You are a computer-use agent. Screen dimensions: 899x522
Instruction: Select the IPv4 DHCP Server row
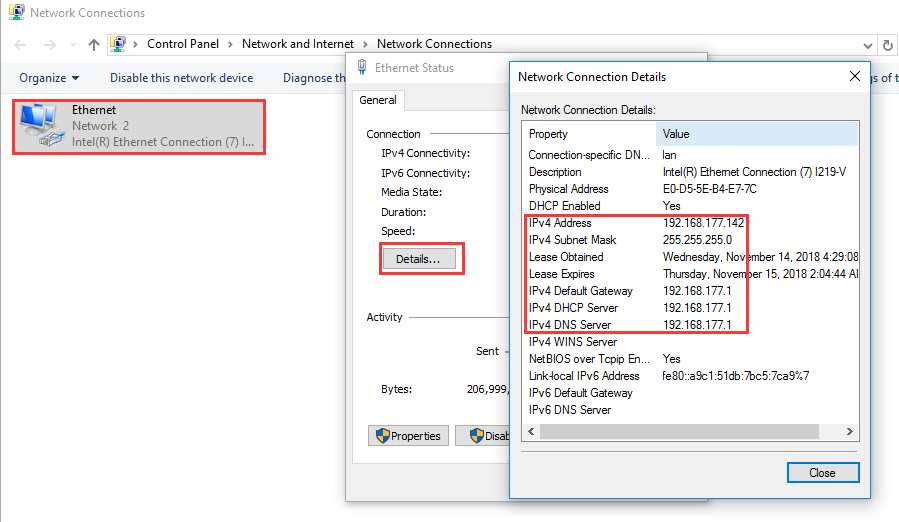(690, 308)
